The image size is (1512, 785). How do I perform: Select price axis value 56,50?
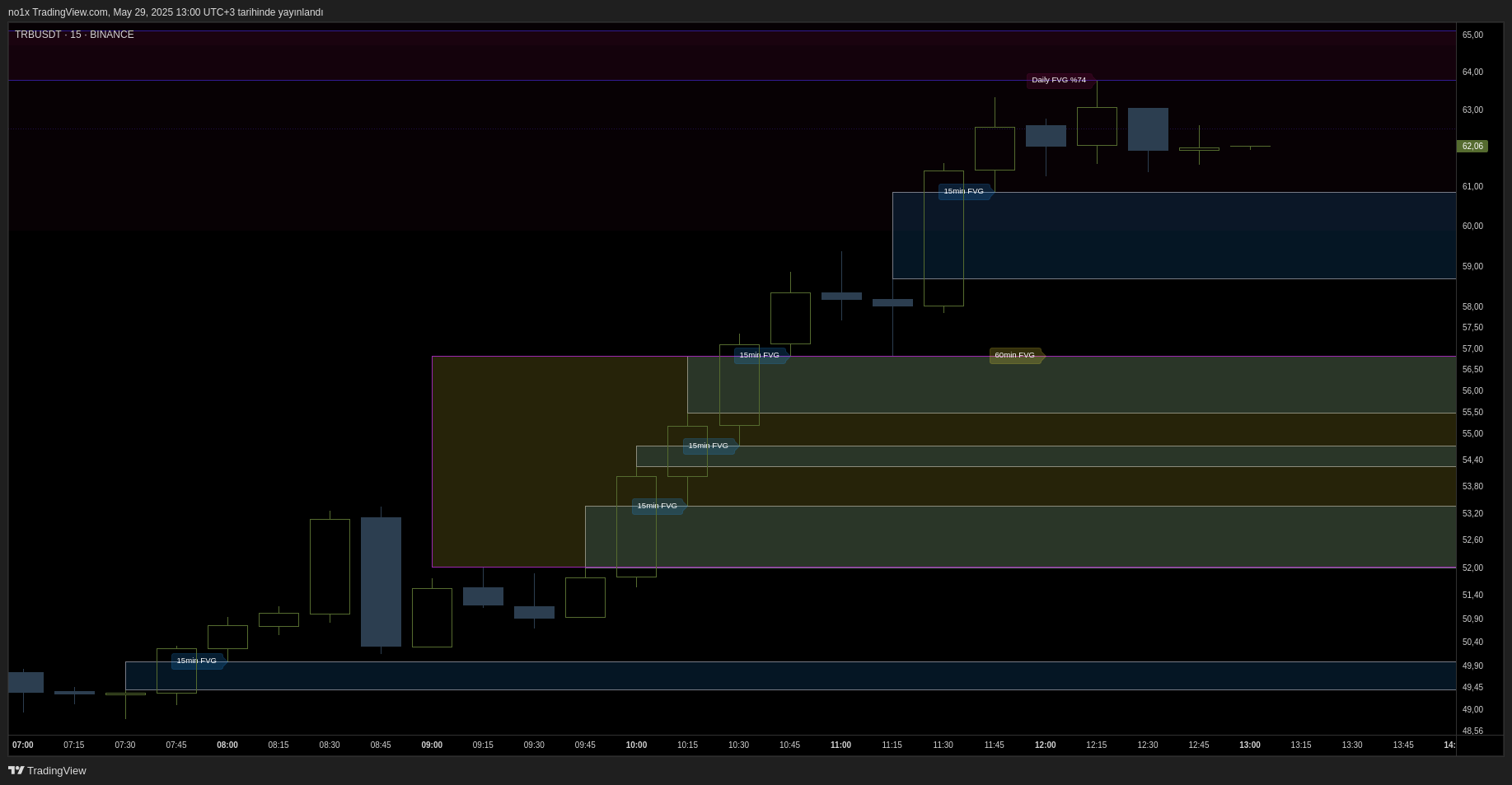tap(1472, 369)
